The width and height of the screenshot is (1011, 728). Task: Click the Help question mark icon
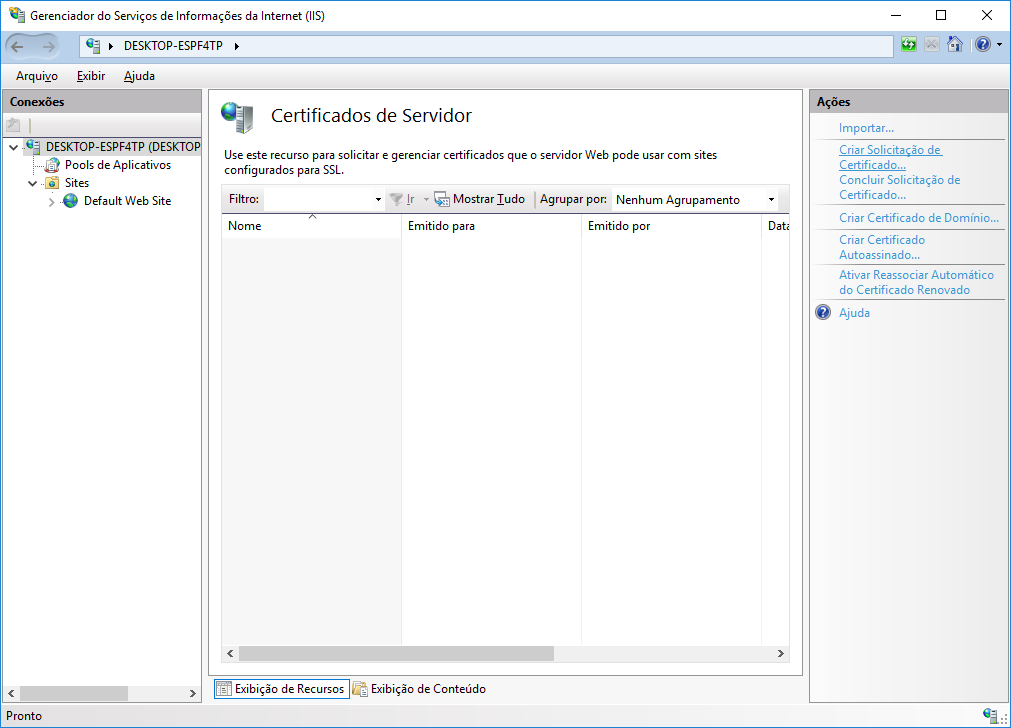point(984,44)
